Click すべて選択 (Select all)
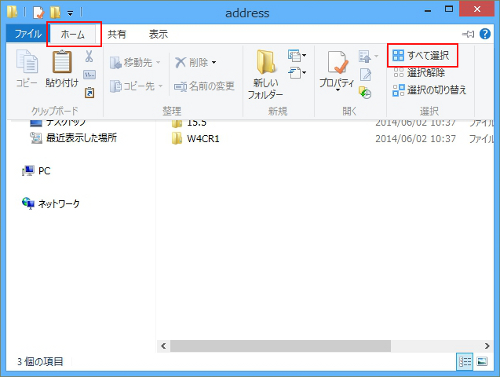 point(421,55)
